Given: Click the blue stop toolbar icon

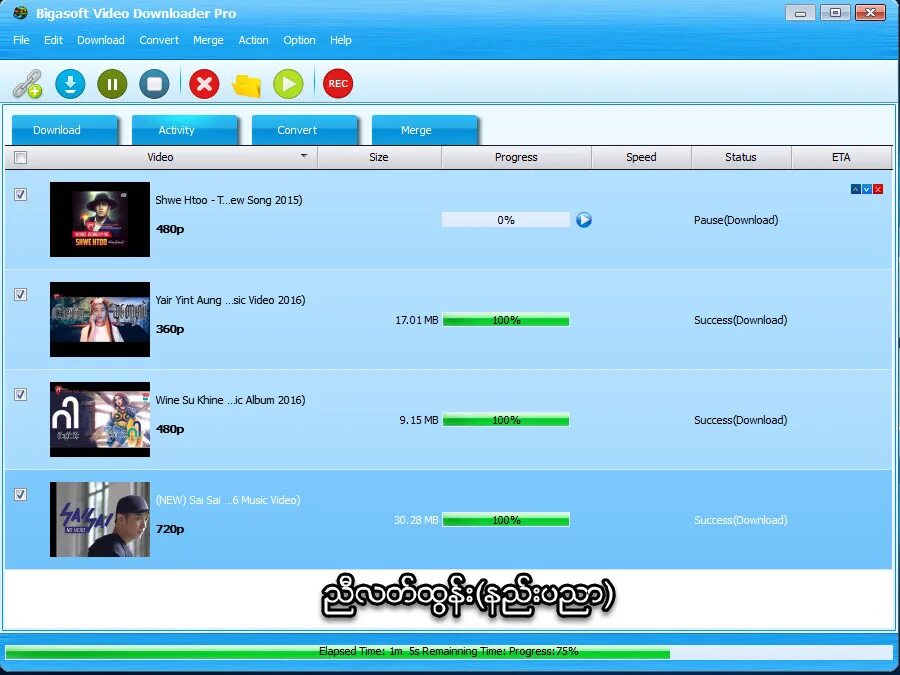Looking at the screenshot, I should click(154, 84).
